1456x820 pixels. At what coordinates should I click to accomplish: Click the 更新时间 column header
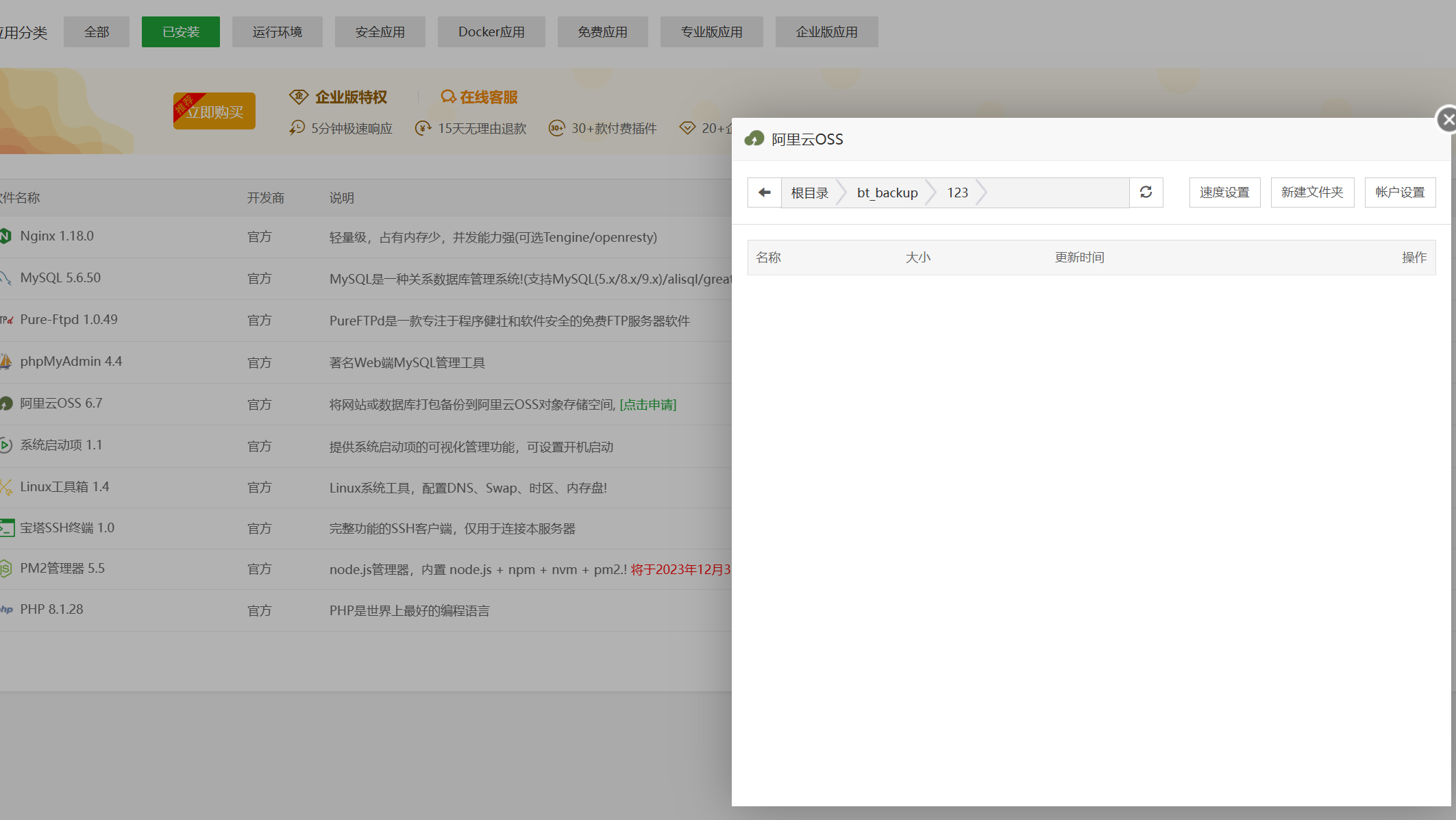[x=1079, y=258]
